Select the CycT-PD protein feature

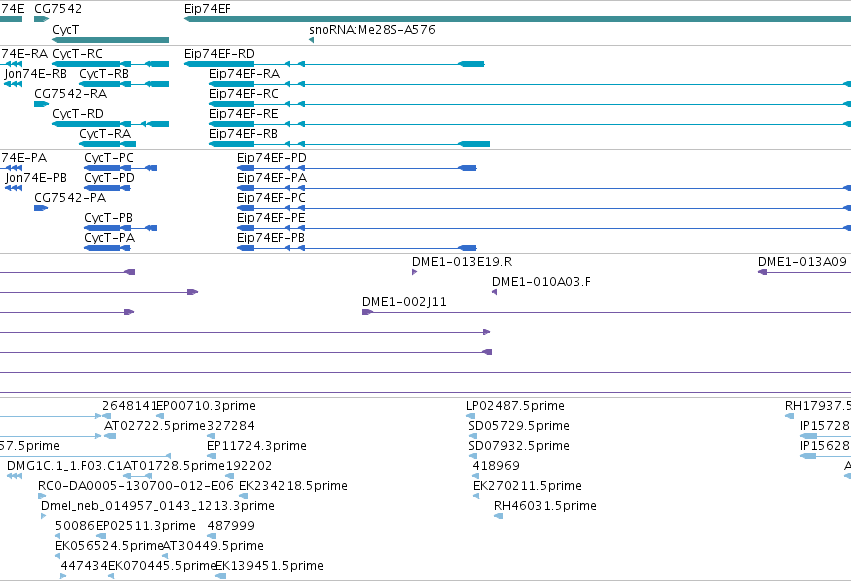[107, 188]
